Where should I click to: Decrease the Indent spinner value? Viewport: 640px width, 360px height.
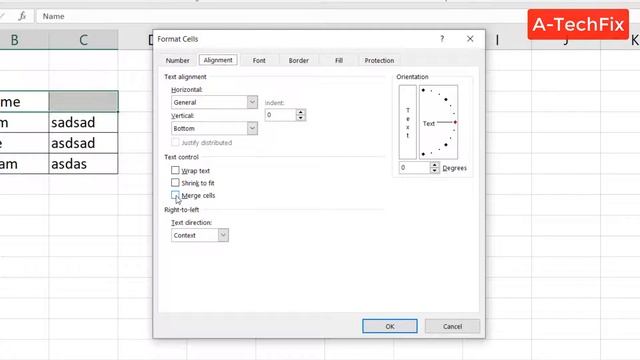coord(301,118)
